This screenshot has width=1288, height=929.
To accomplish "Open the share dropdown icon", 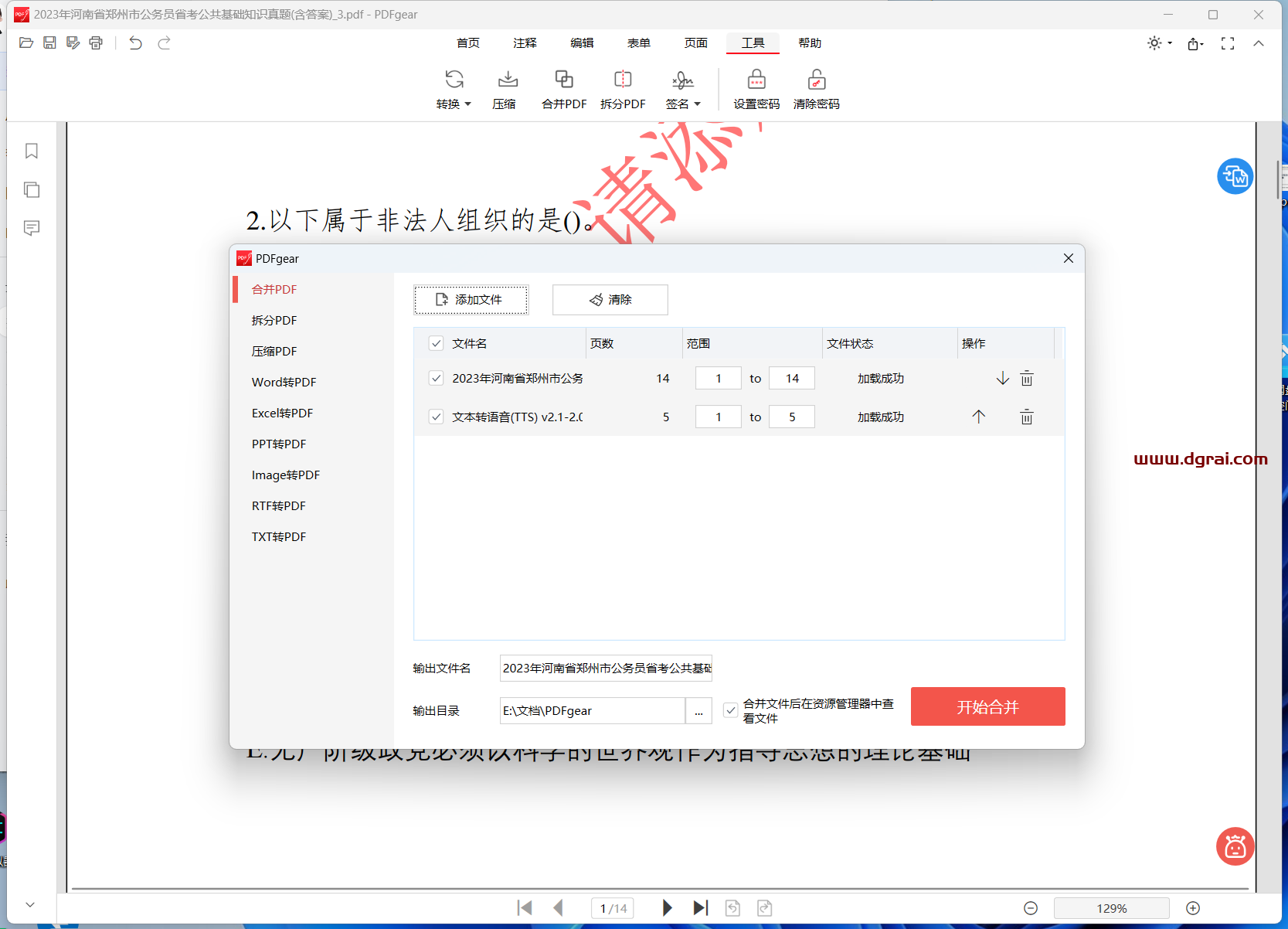I will coord(1196,43).
